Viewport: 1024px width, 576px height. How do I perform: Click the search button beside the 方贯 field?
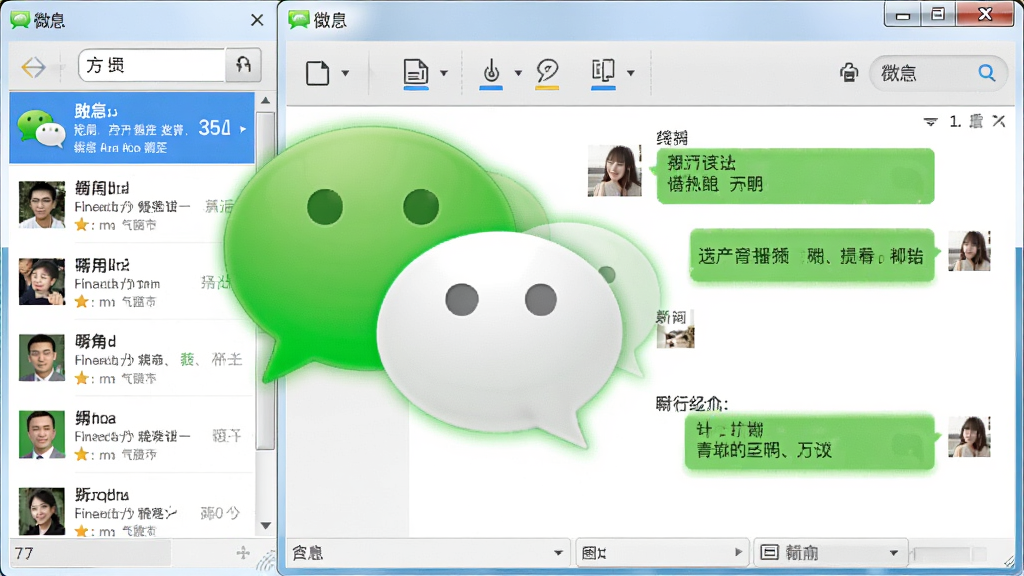click(x=244, y=65)
